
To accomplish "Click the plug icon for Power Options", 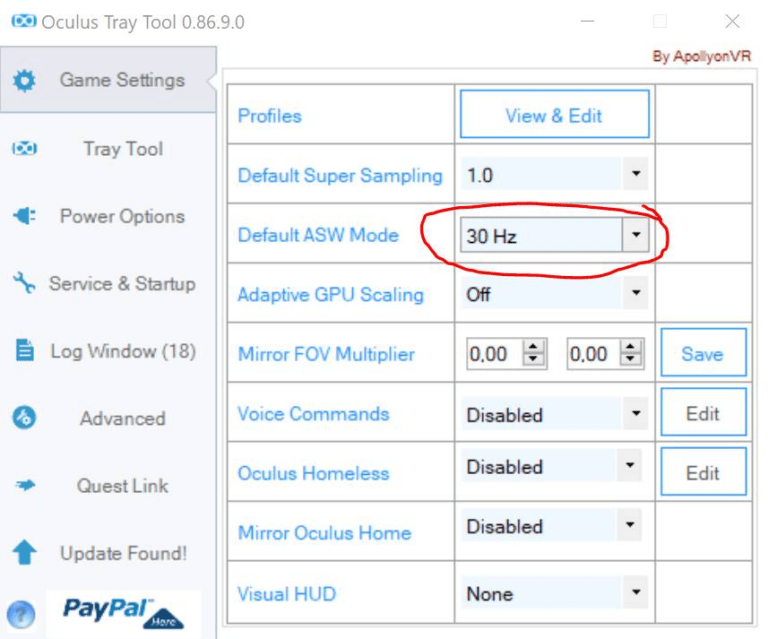I will (x=24, y=217).
